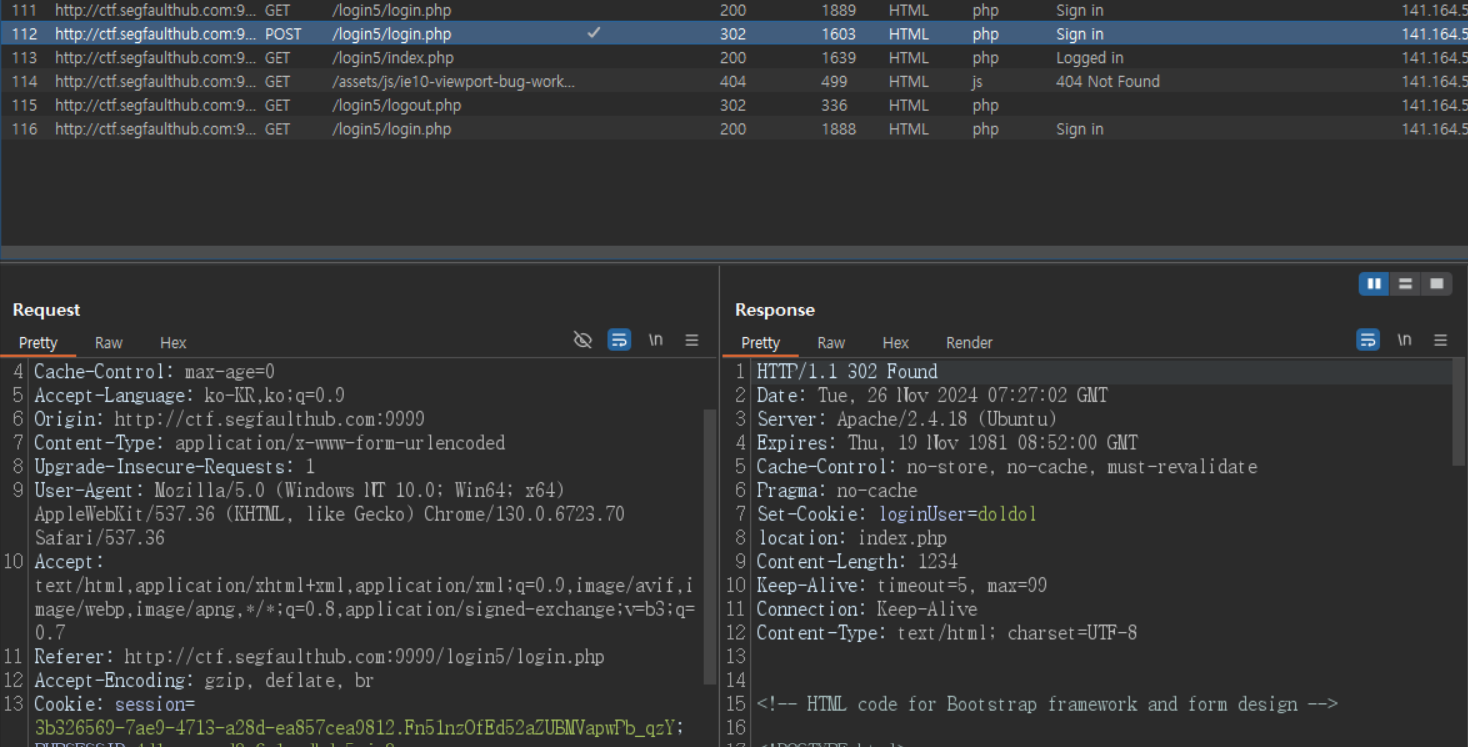
Task: Switch to Request Hex tab
Action: 173,342
